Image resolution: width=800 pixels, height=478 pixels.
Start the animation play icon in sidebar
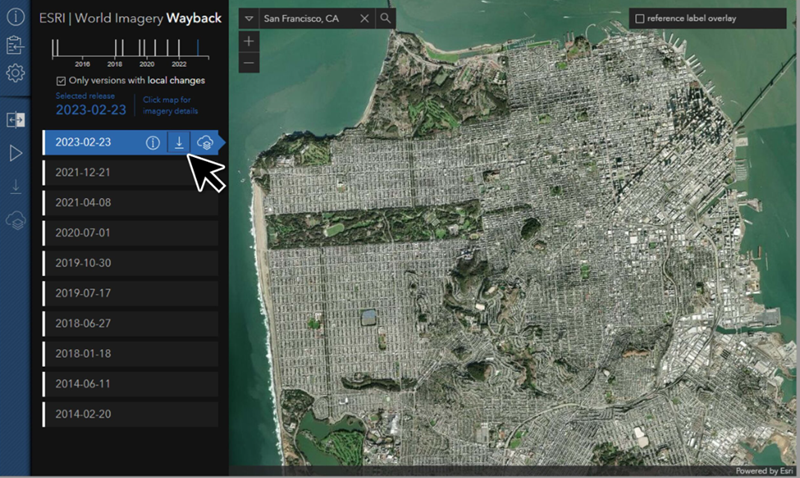15,153
